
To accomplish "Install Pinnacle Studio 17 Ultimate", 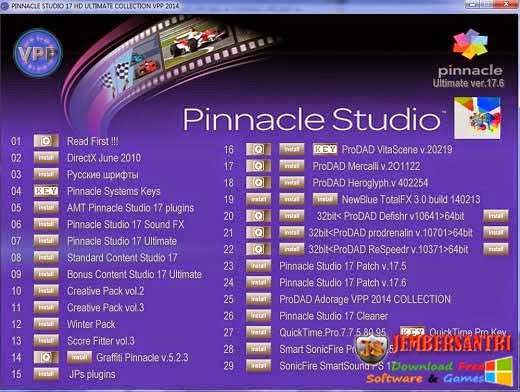I will 46,241.
